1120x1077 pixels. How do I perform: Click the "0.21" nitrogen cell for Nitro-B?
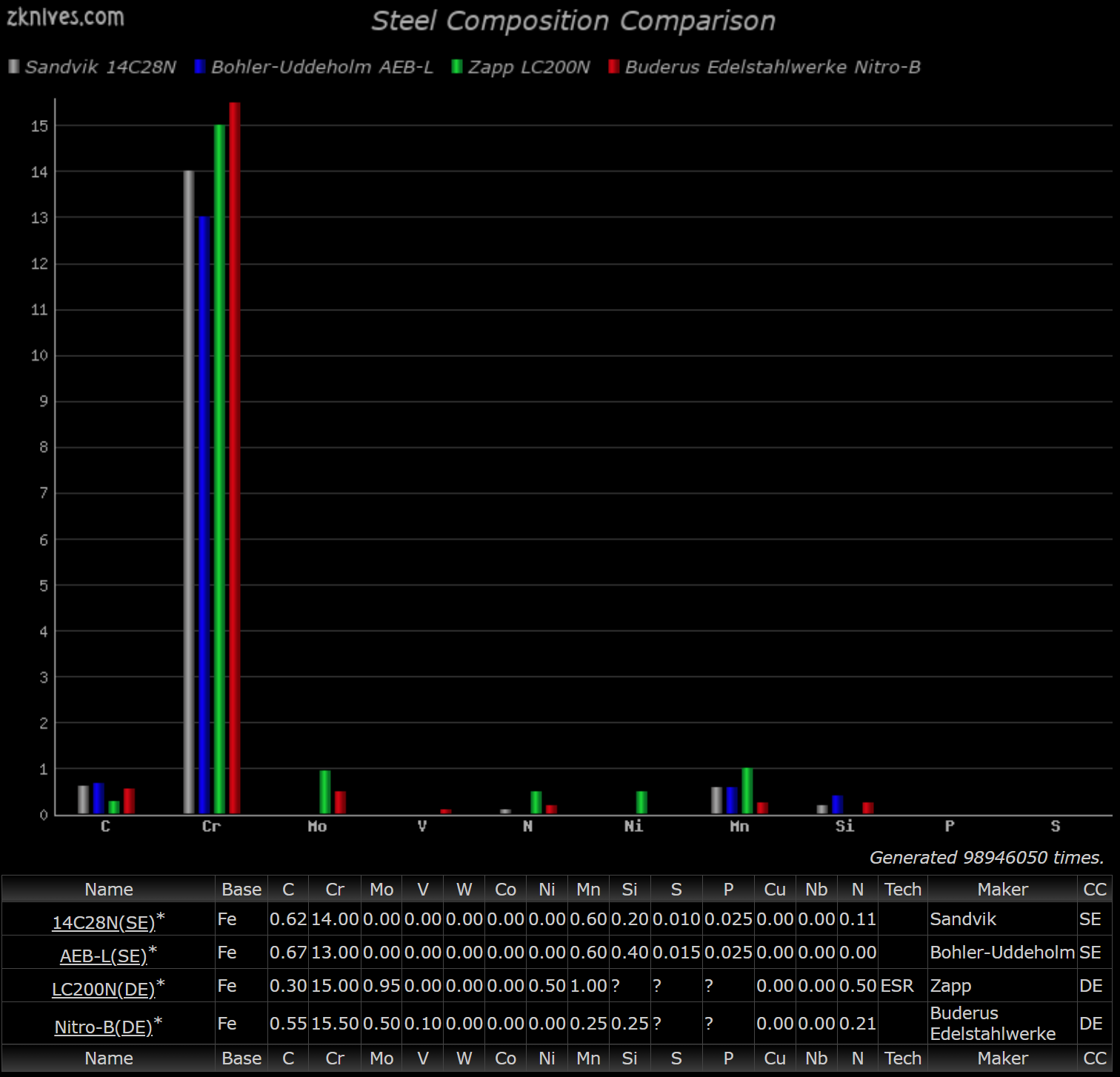(x=858, y=1024)
